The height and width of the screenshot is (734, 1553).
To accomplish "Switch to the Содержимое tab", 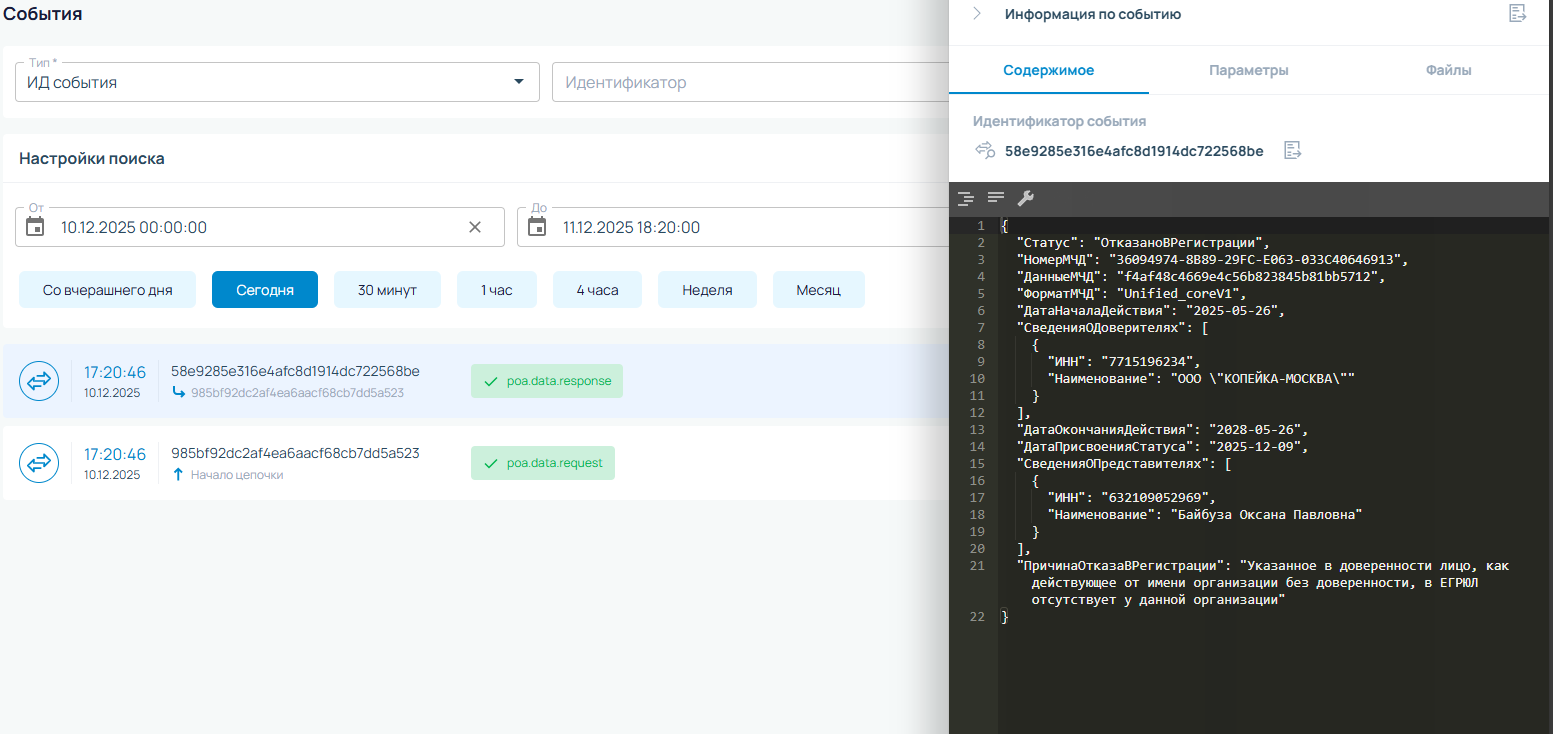I will (1049, 70).
